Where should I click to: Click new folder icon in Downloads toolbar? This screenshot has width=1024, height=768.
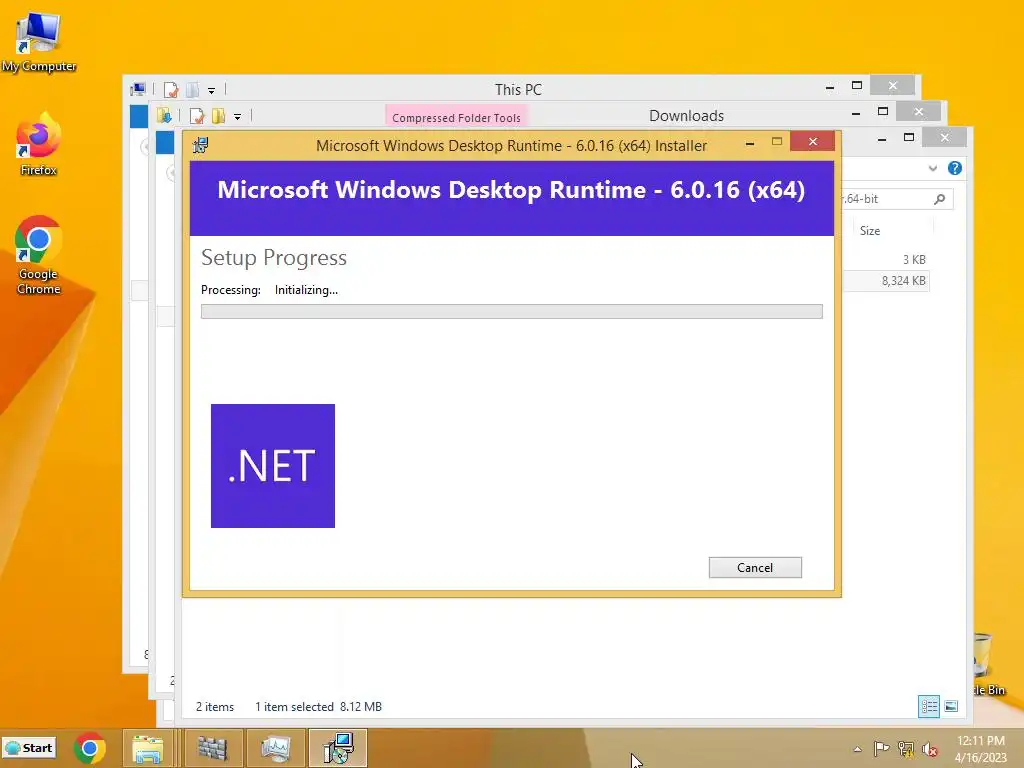pyautogui.click(x=218, y=116)
